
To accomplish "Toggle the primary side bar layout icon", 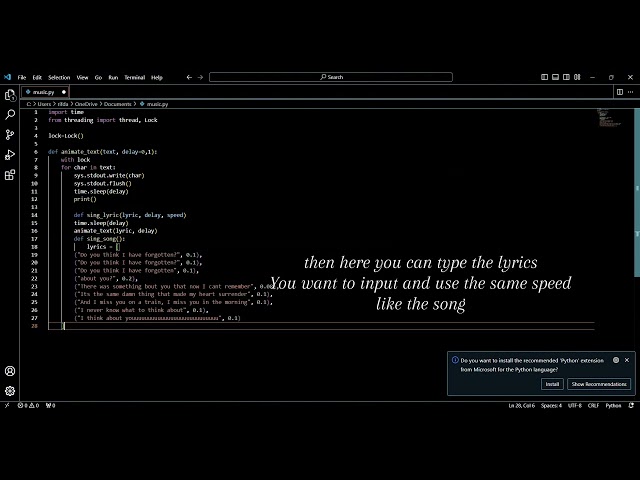I will [544, 77].
